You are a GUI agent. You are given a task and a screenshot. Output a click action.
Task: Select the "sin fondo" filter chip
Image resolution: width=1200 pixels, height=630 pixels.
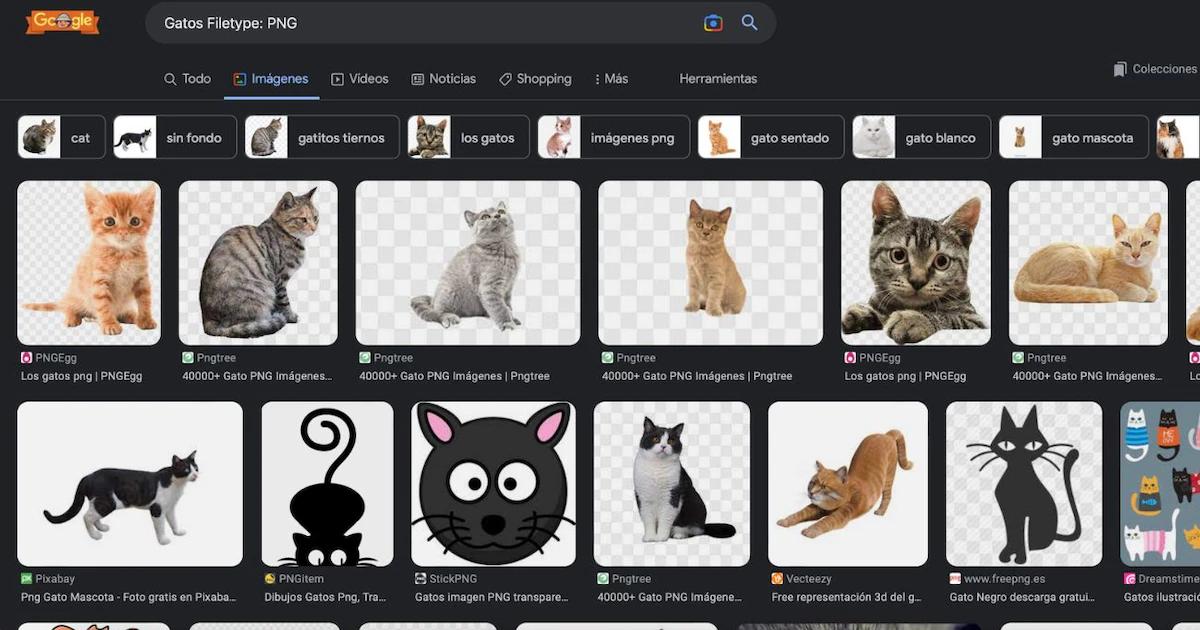pyautogui.click(x=175, y=138)
